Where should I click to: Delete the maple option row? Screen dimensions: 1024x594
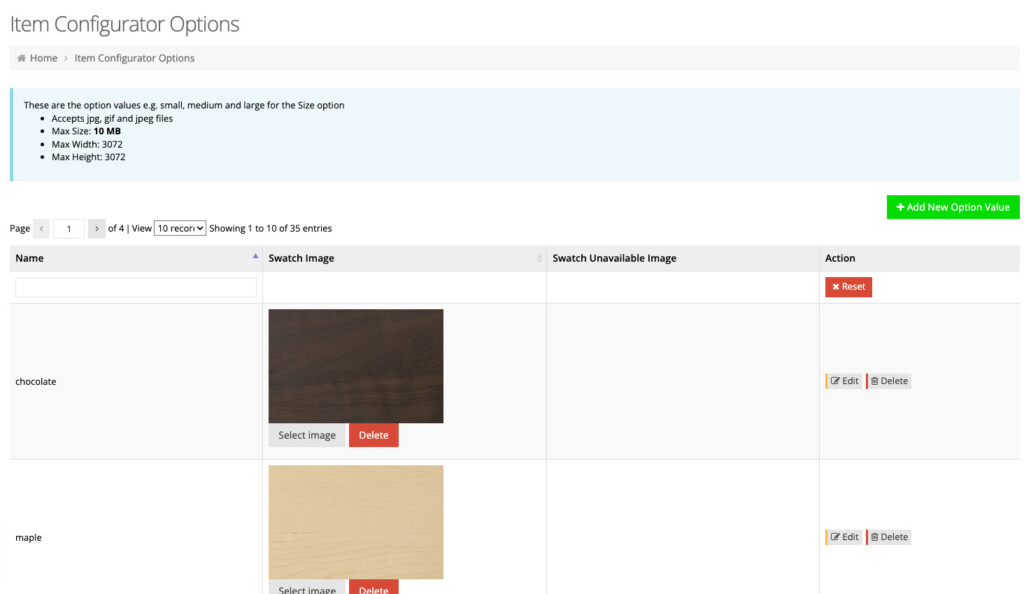tap(888, 537)
